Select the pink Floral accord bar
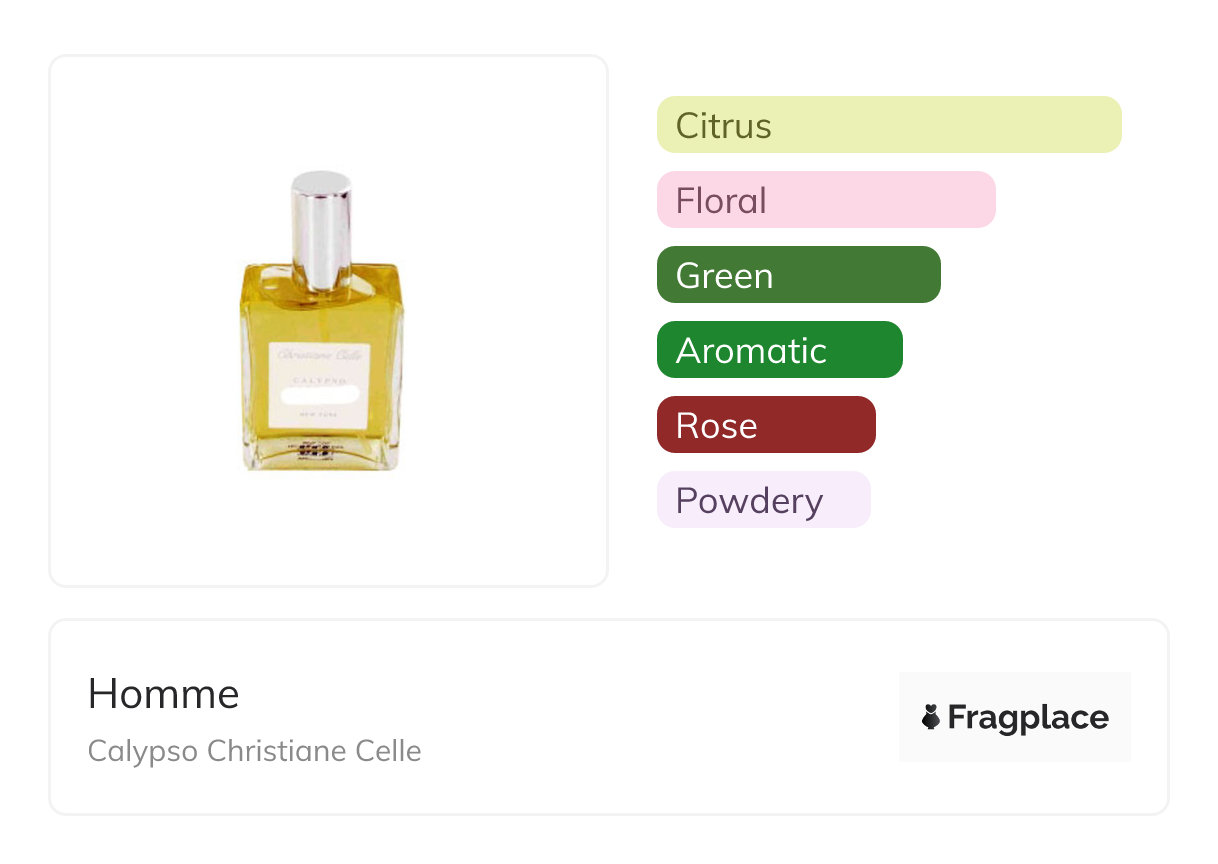 click(826, 200)
